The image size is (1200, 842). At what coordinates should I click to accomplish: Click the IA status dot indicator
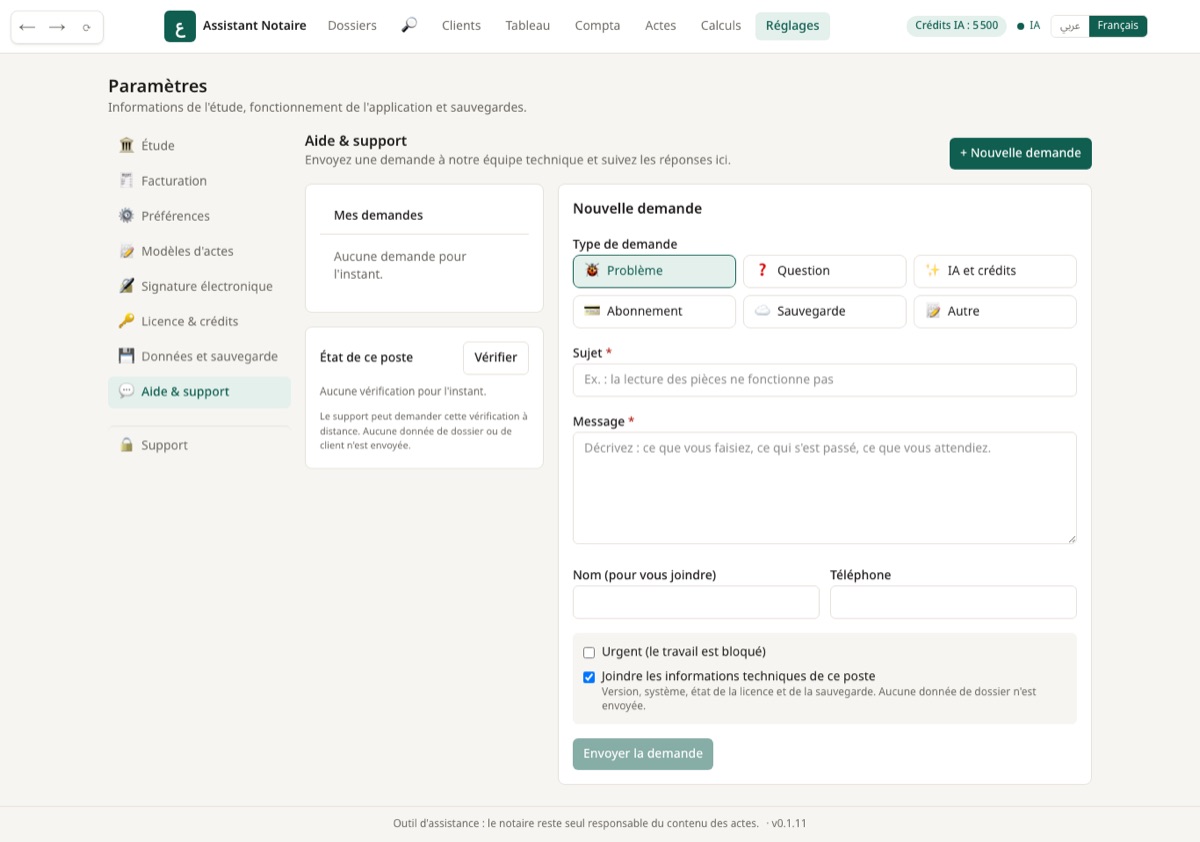coord(1020,26)
